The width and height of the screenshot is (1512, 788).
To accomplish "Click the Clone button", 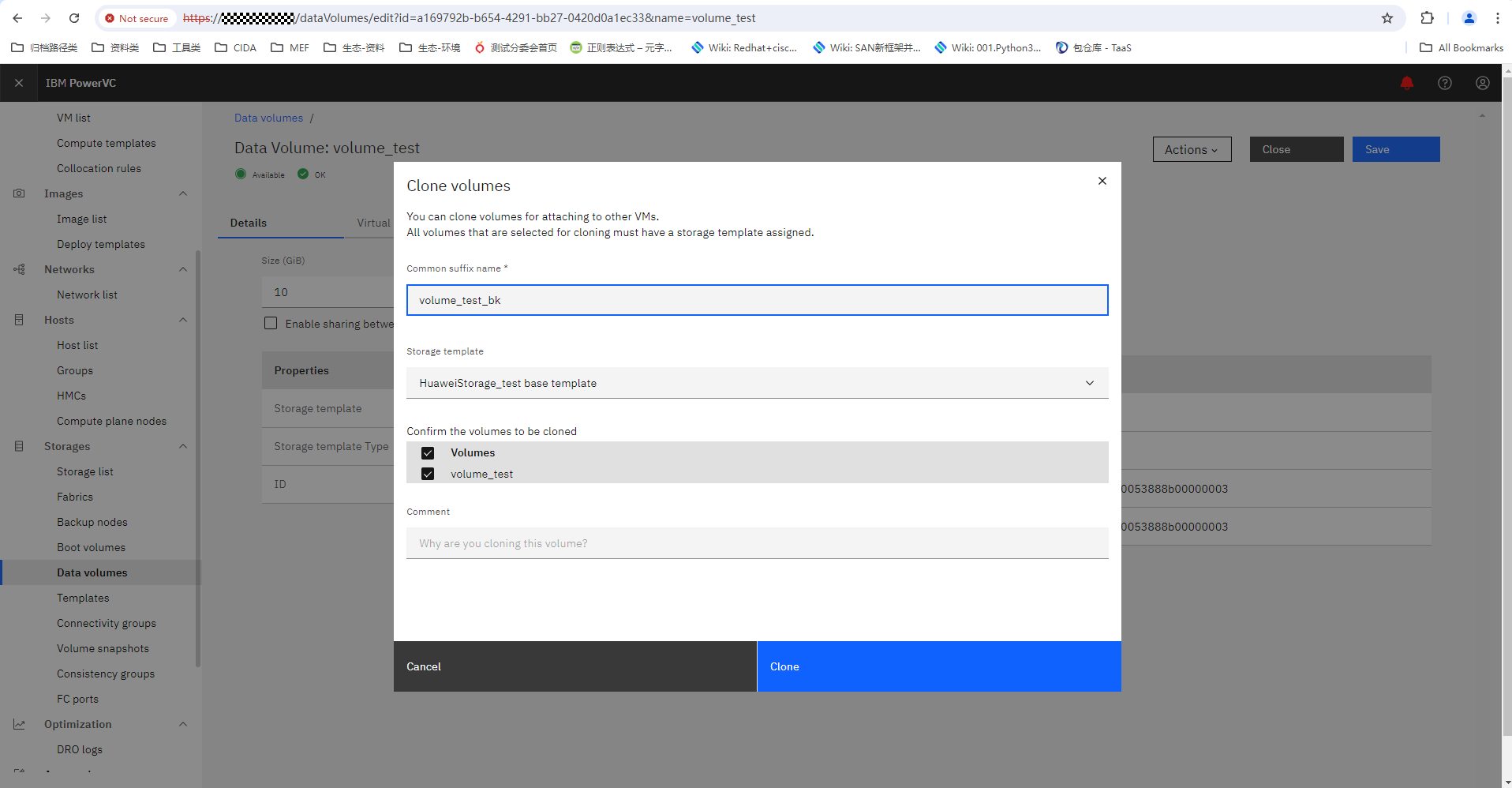I will click(x=939, y=666).
